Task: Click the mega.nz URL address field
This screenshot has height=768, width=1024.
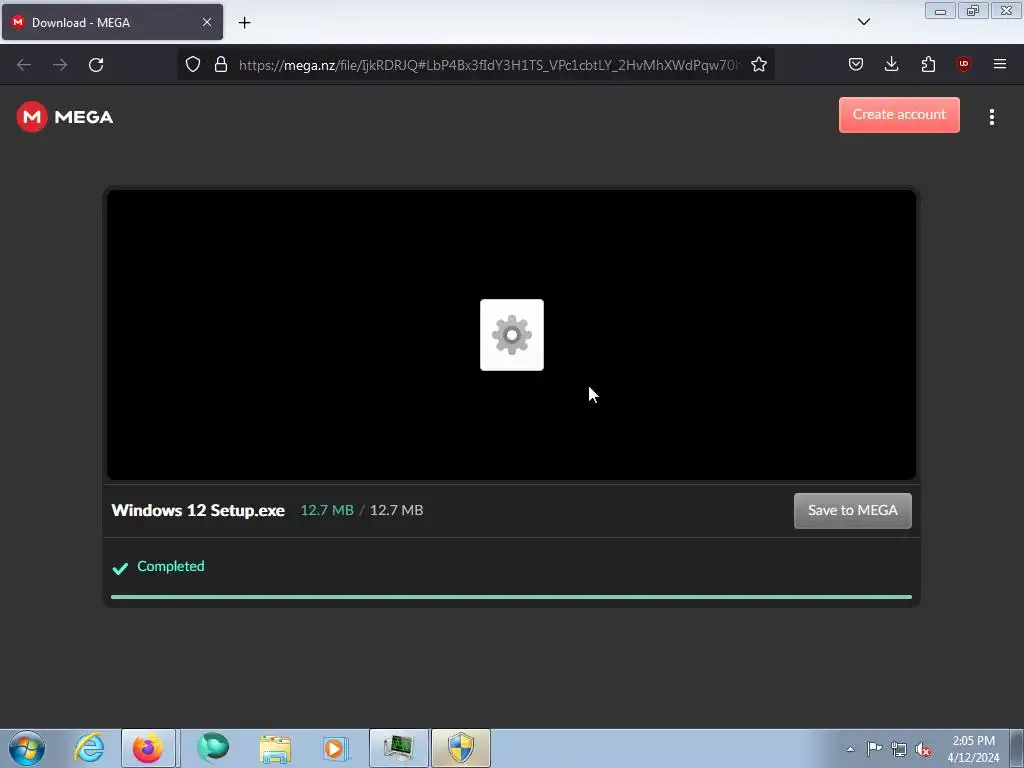Action: tap(490, 65)
